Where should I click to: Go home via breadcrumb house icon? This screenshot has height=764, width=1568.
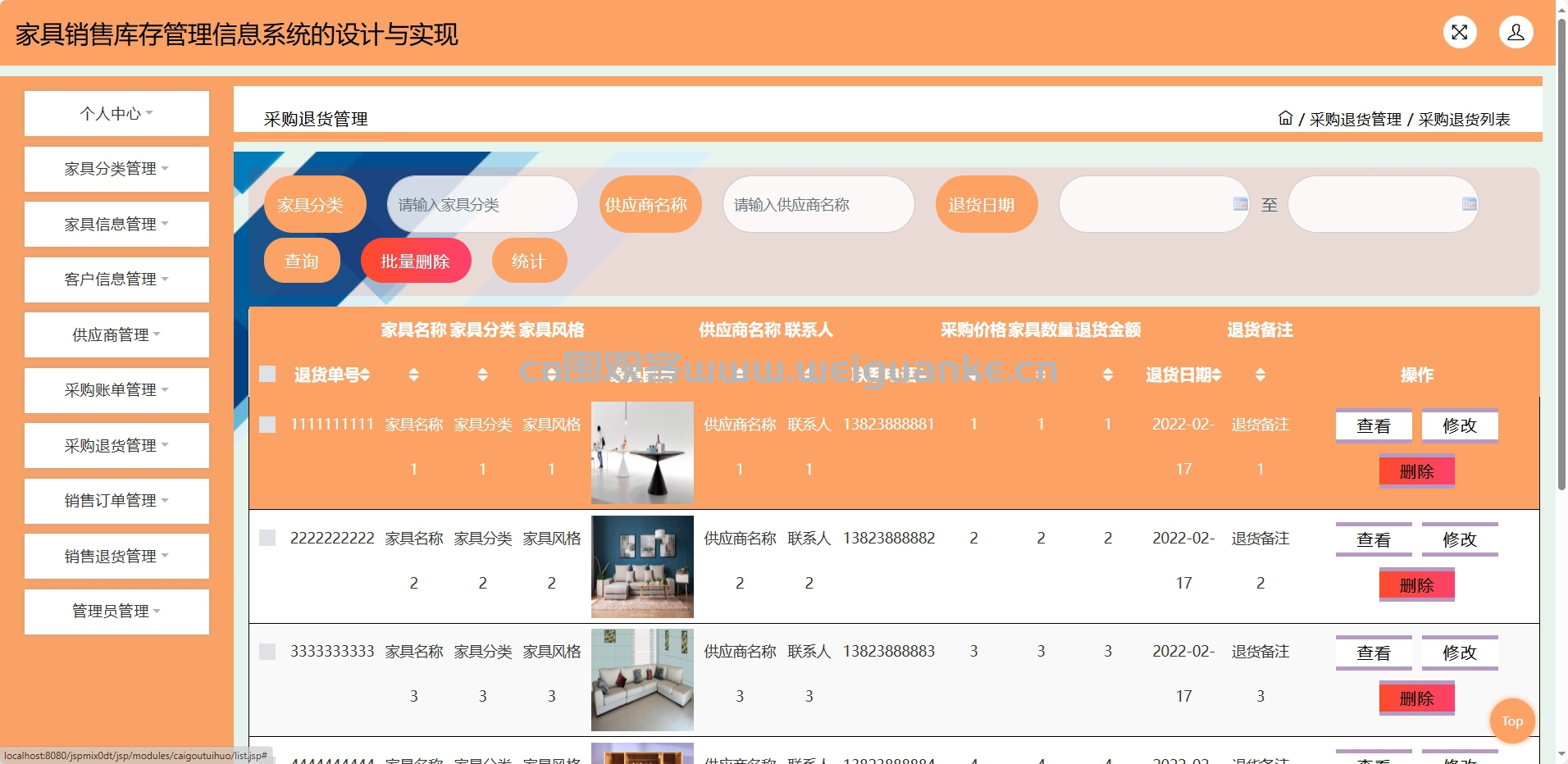coord(1285,118)
